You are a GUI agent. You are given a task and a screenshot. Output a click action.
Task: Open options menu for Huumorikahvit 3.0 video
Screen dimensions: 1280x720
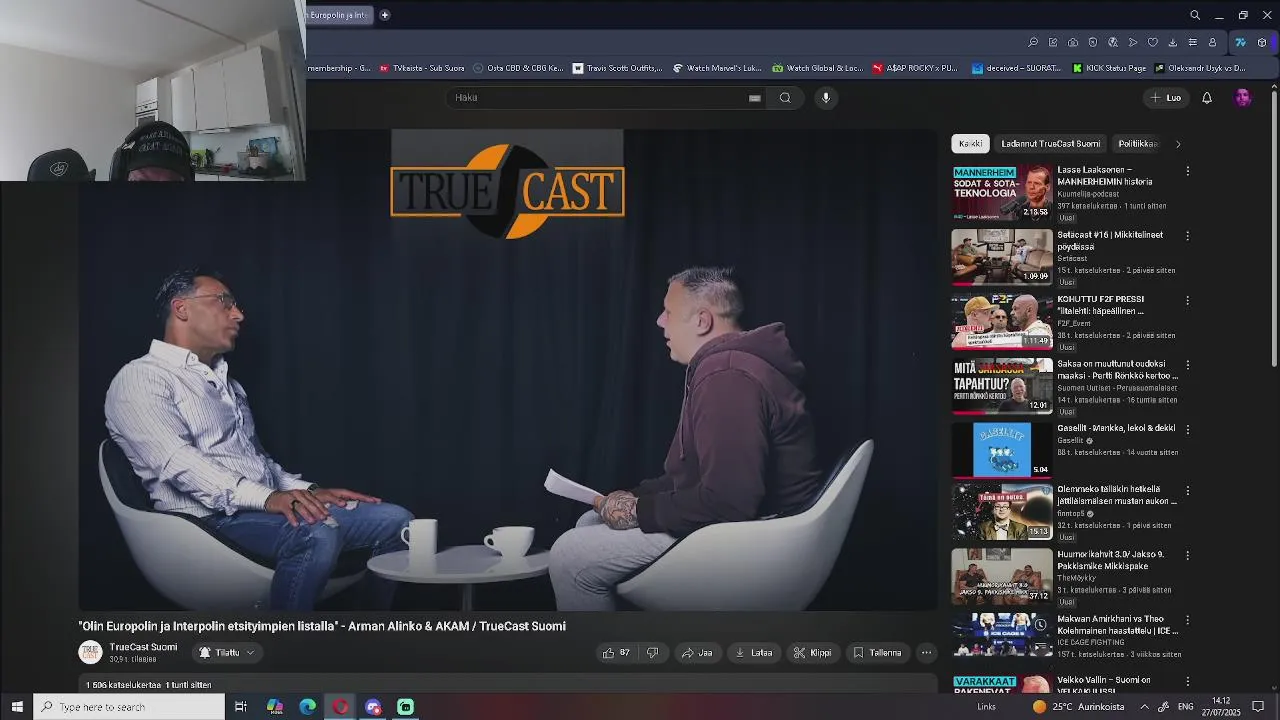pos(1187,555)
